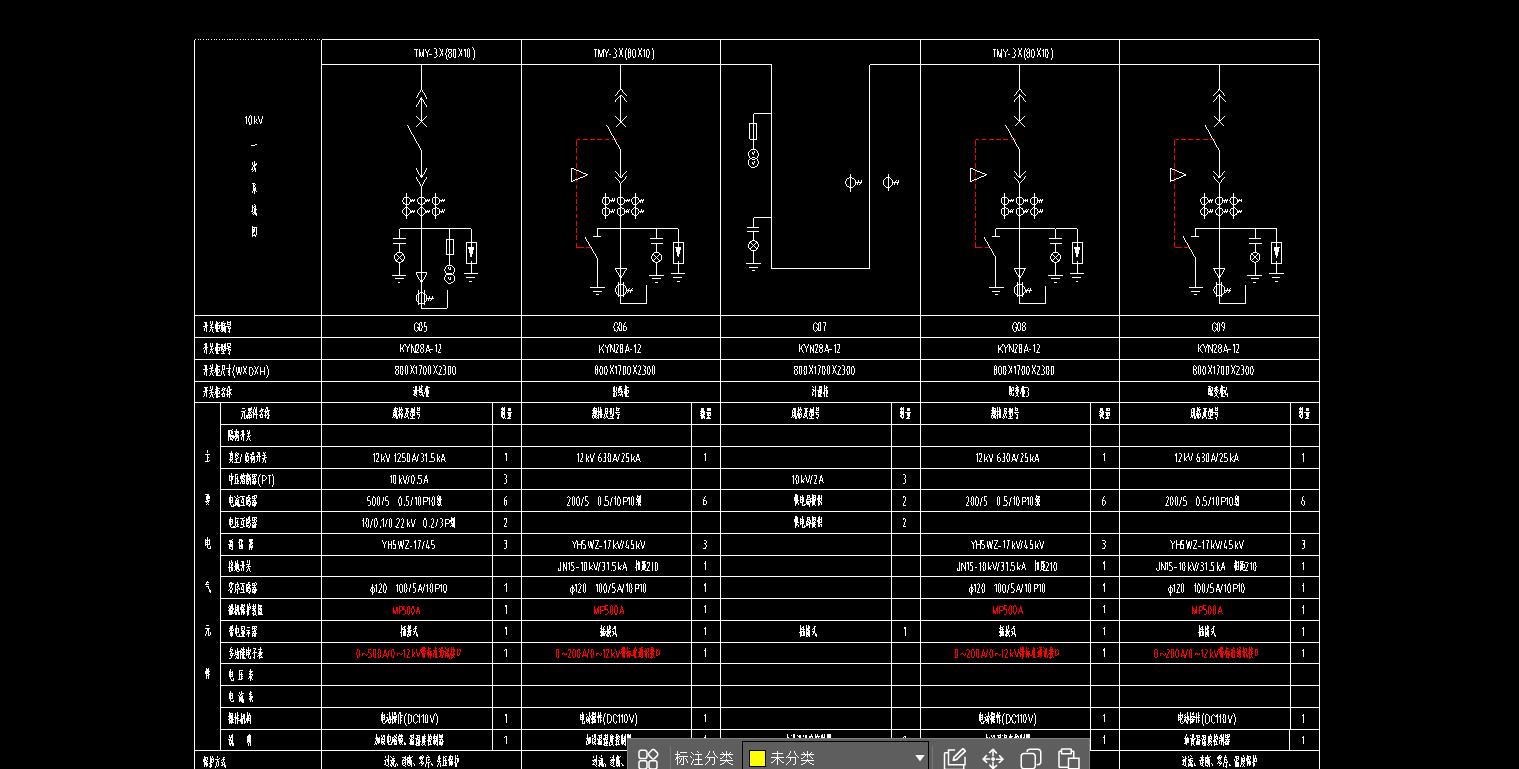
Task: Click red MP500A text in G08 column
Action: 1008,610
